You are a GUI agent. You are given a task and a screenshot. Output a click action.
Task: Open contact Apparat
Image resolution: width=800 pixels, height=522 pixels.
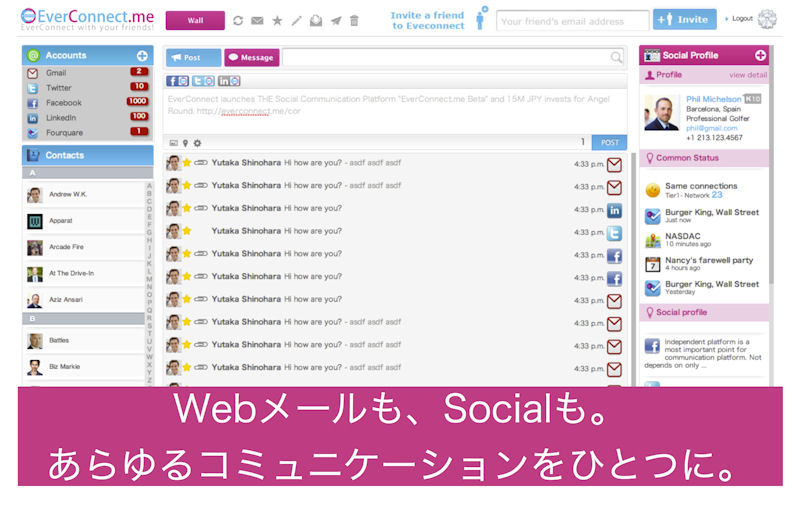84,221
